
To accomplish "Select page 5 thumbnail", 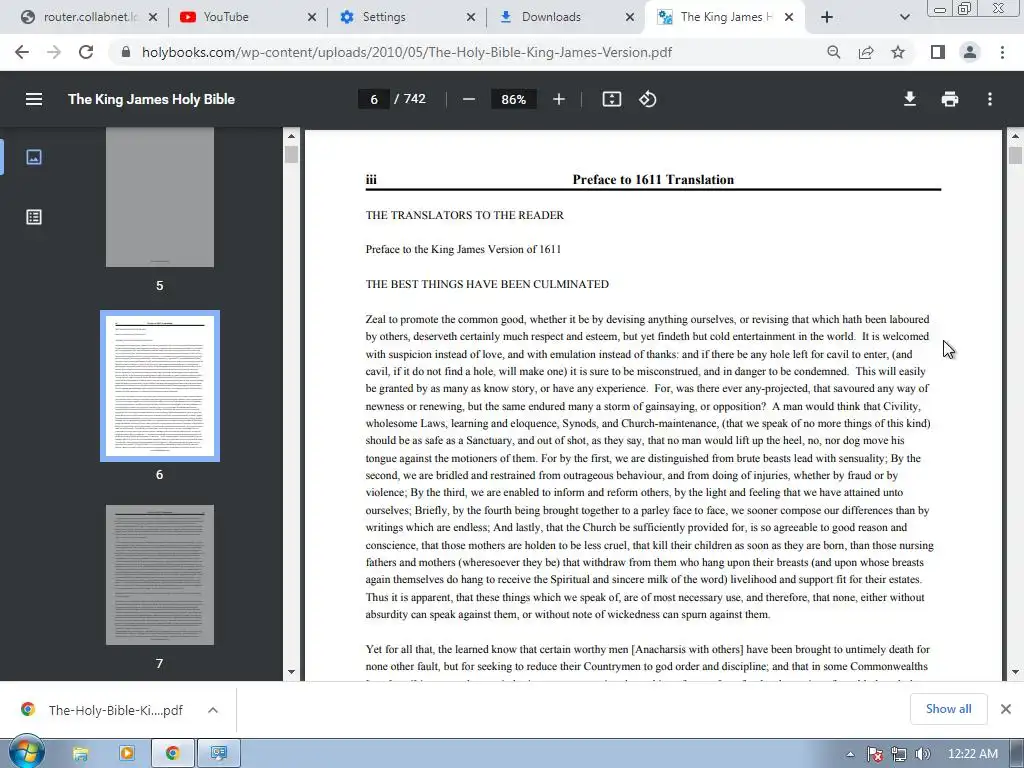I will [x=159, y=197].
